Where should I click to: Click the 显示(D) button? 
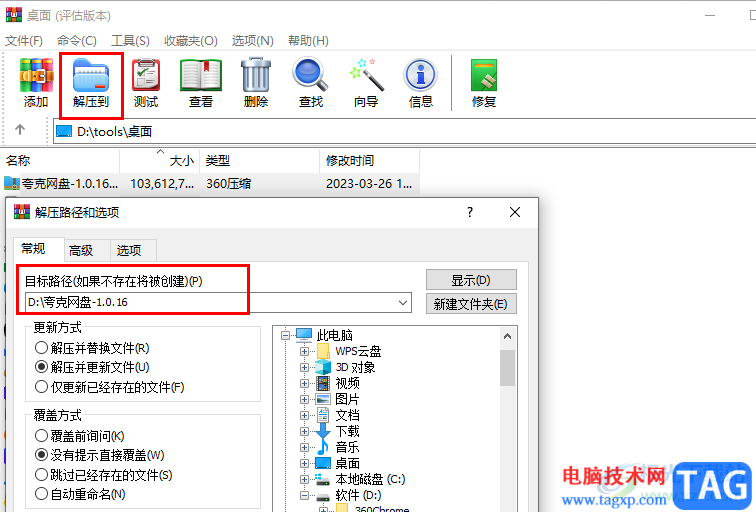pyautogui.click(x=471, y=280)
